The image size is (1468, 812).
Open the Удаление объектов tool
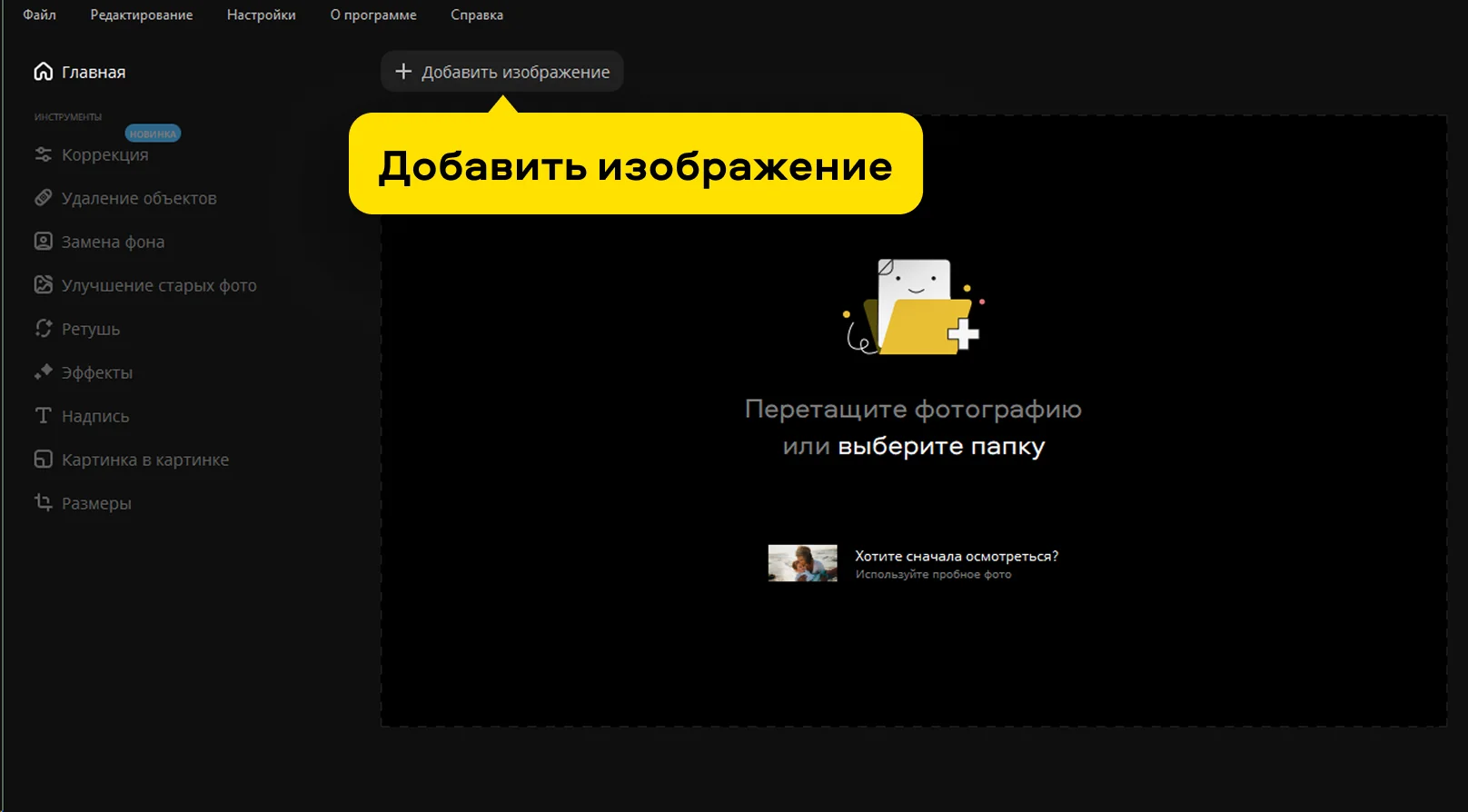click(139, 198)
